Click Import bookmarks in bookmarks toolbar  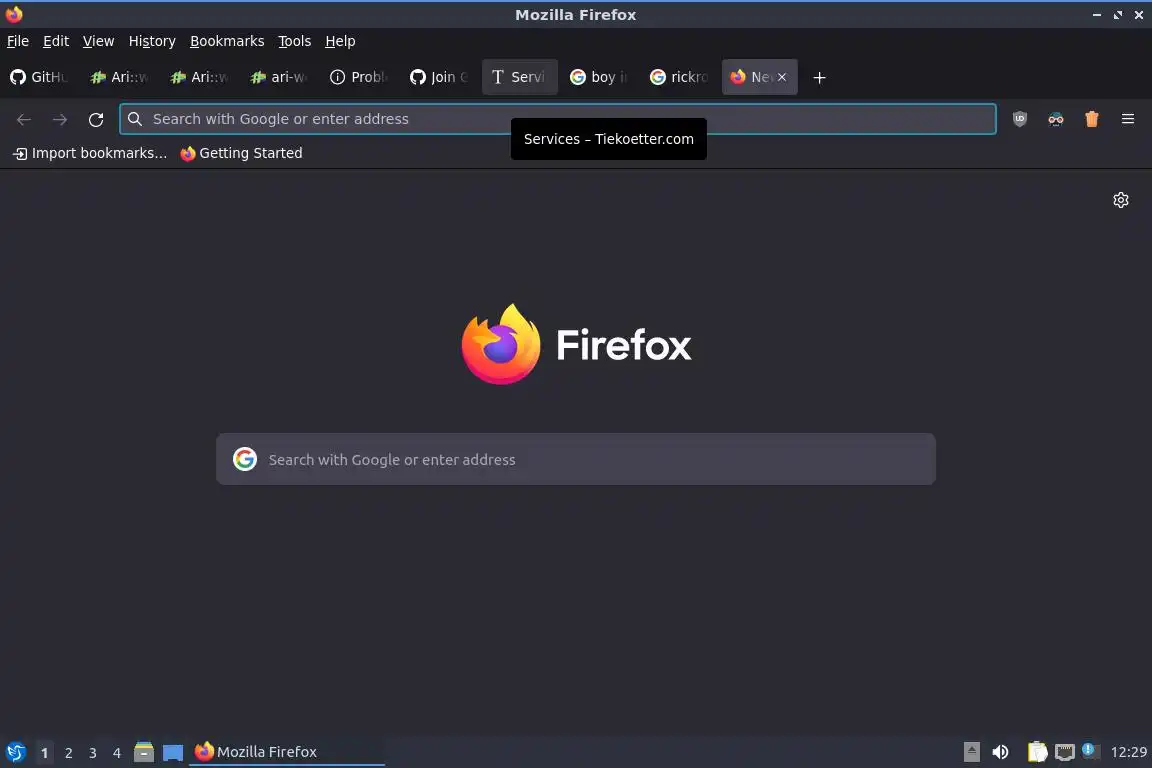90,153
